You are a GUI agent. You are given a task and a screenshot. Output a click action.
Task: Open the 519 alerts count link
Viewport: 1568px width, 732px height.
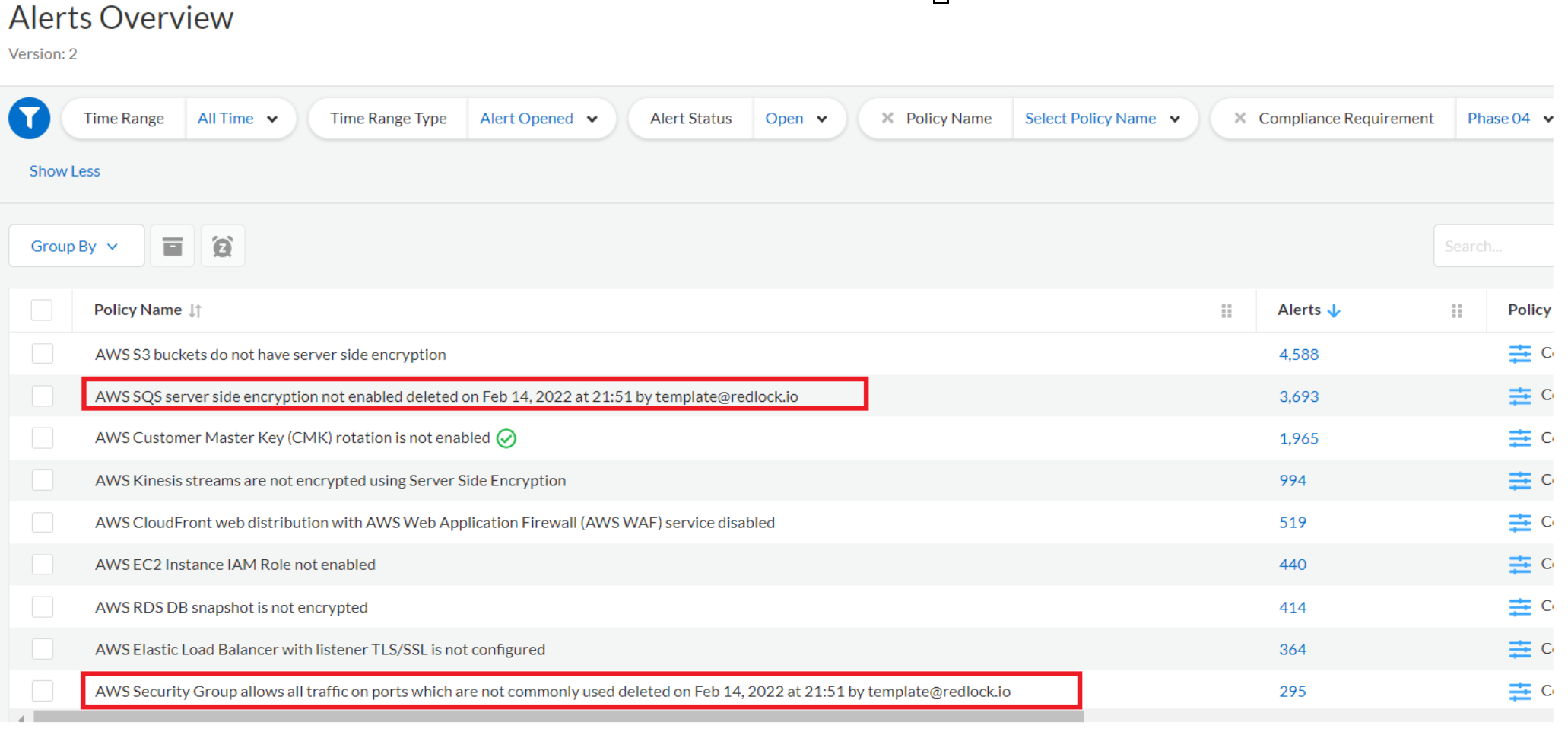[x=1293, y=523]
